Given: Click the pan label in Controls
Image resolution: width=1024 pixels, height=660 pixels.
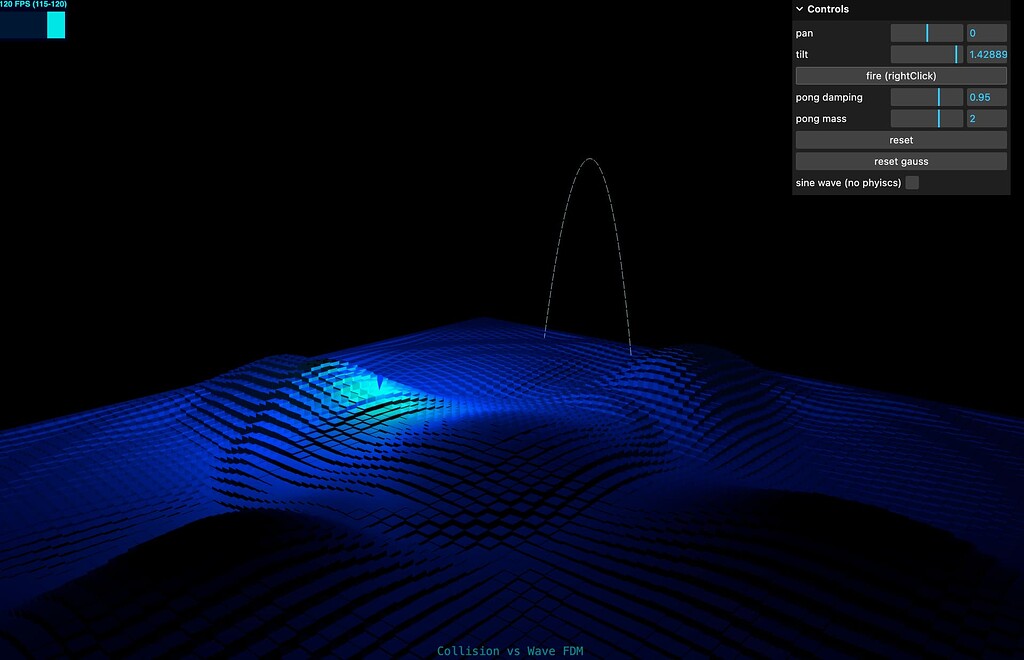Looking at the screenshot, I should point(803,32).
